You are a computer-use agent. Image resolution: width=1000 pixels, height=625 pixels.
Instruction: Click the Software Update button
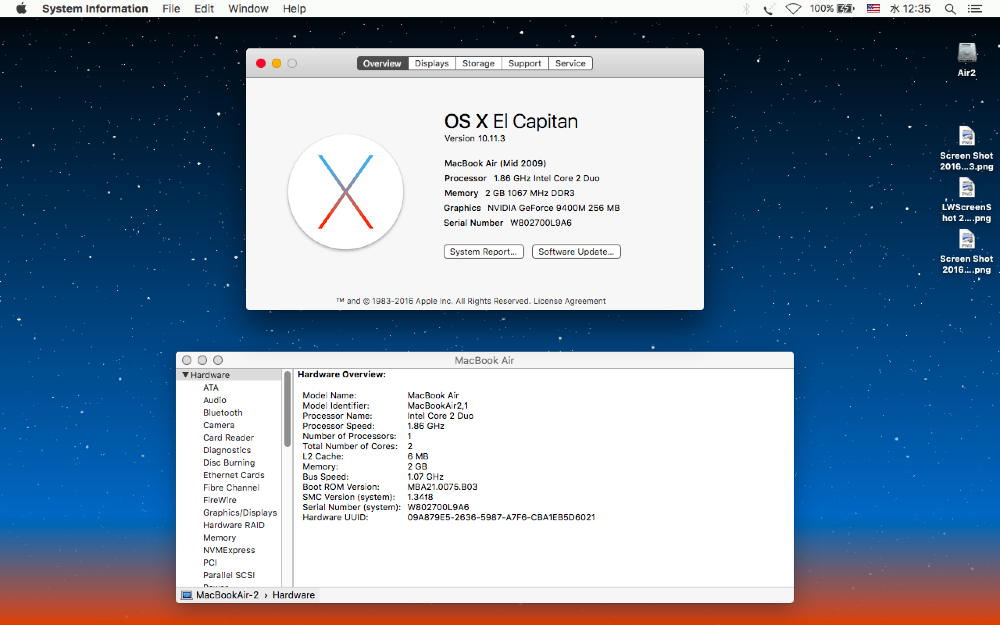point(576,252)
